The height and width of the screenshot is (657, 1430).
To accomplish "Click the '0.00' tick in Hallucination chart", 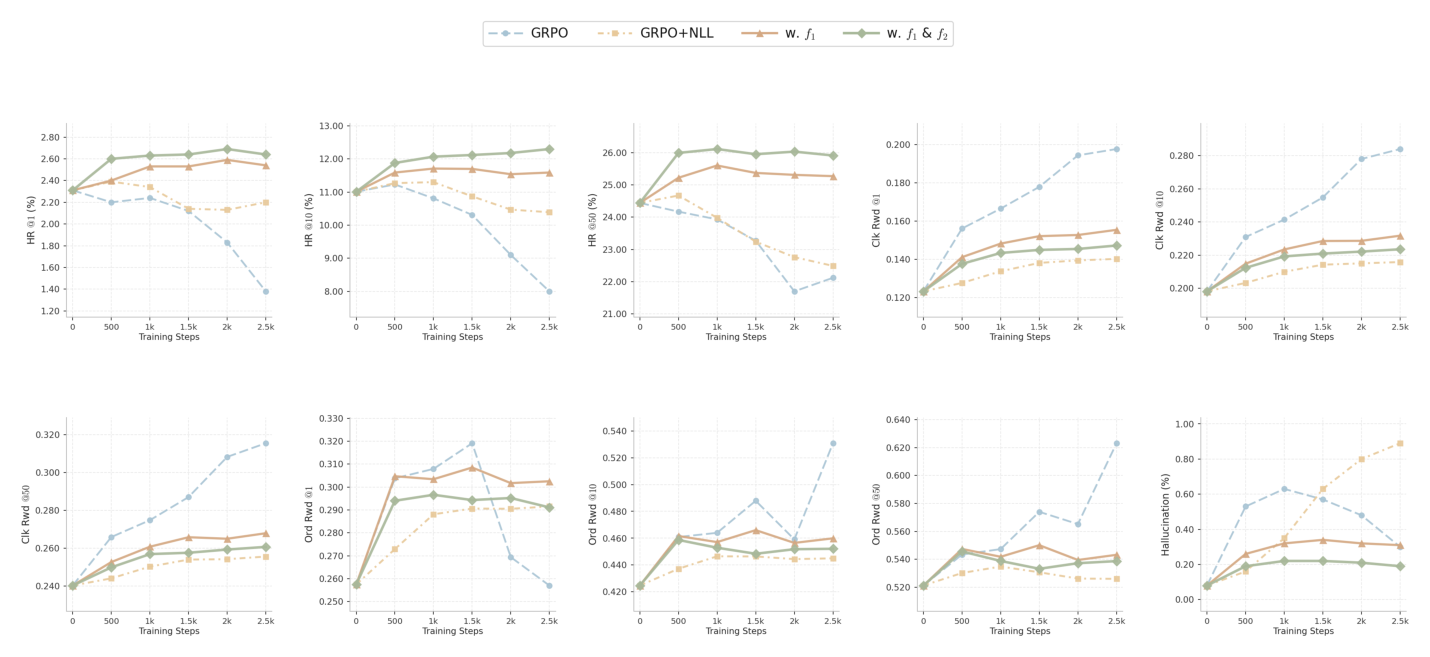I will coord(1185,600).
